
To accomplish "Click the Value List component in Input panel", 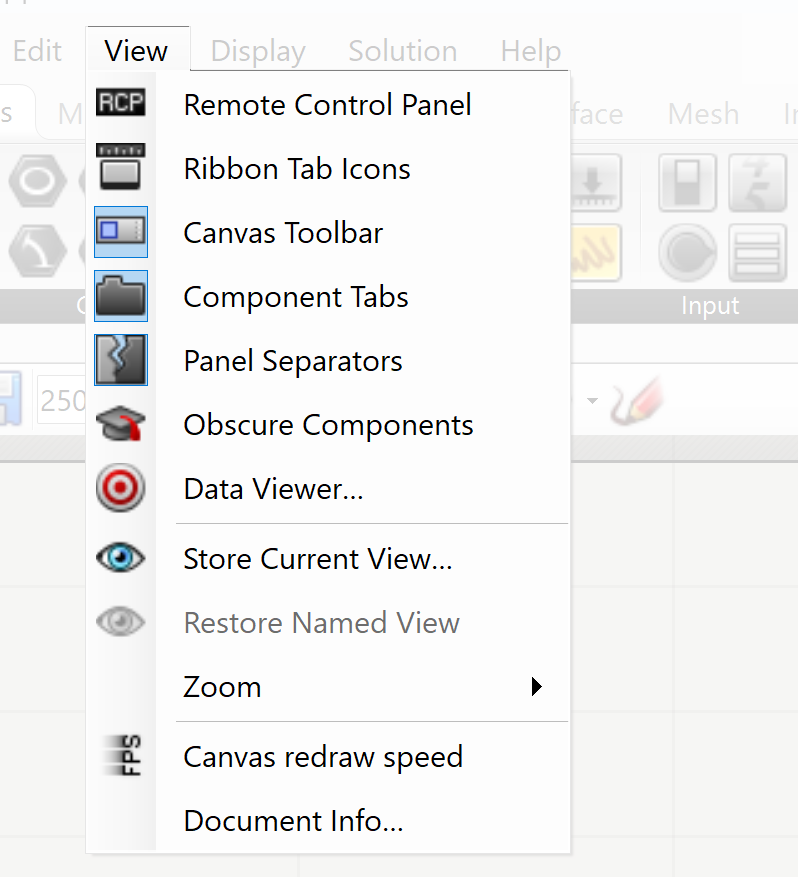I will 758,252.
